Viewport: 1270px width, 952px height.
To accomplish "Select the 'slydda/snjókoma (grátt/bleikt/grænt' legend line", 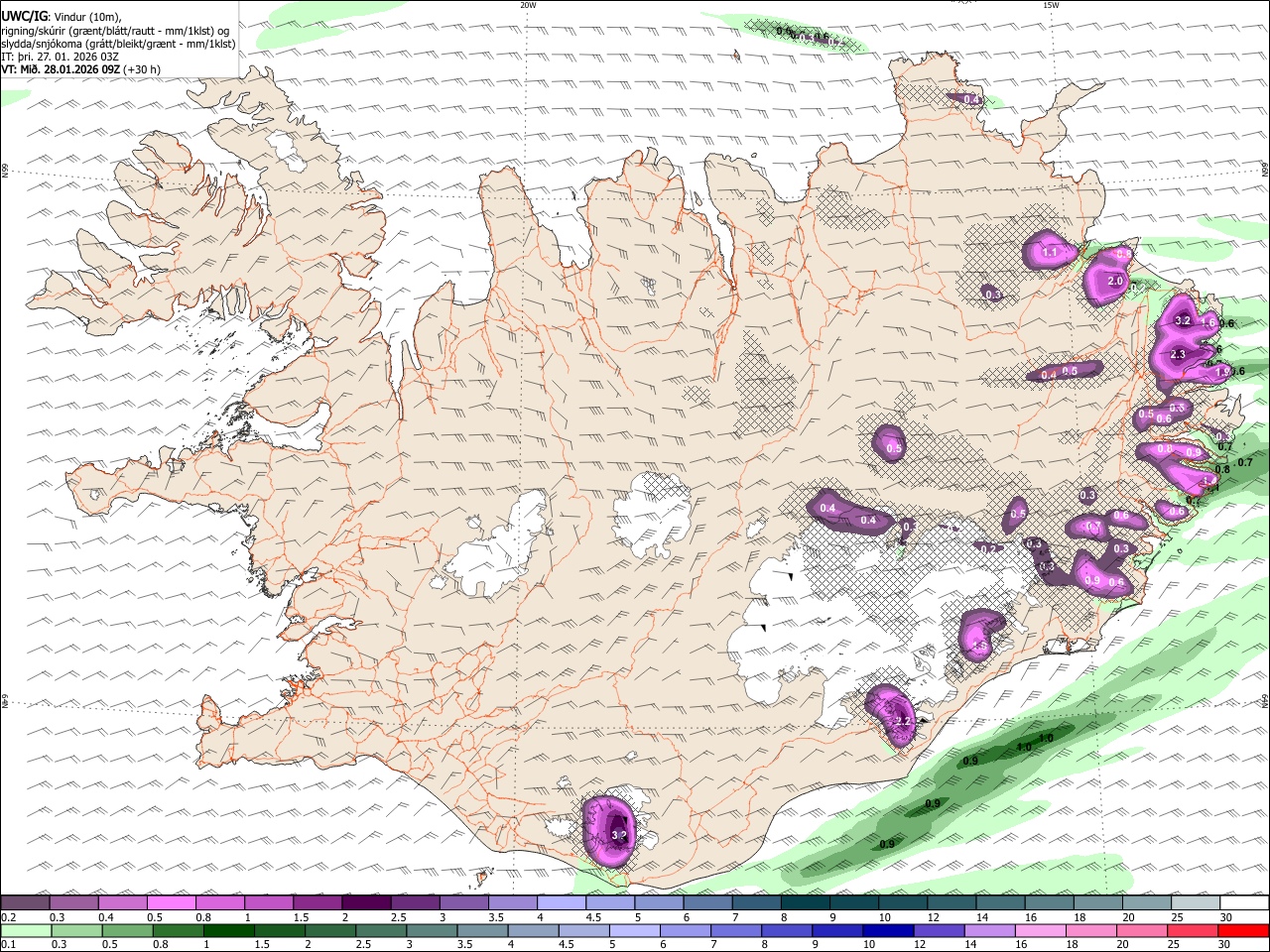I will pos(117,44).
